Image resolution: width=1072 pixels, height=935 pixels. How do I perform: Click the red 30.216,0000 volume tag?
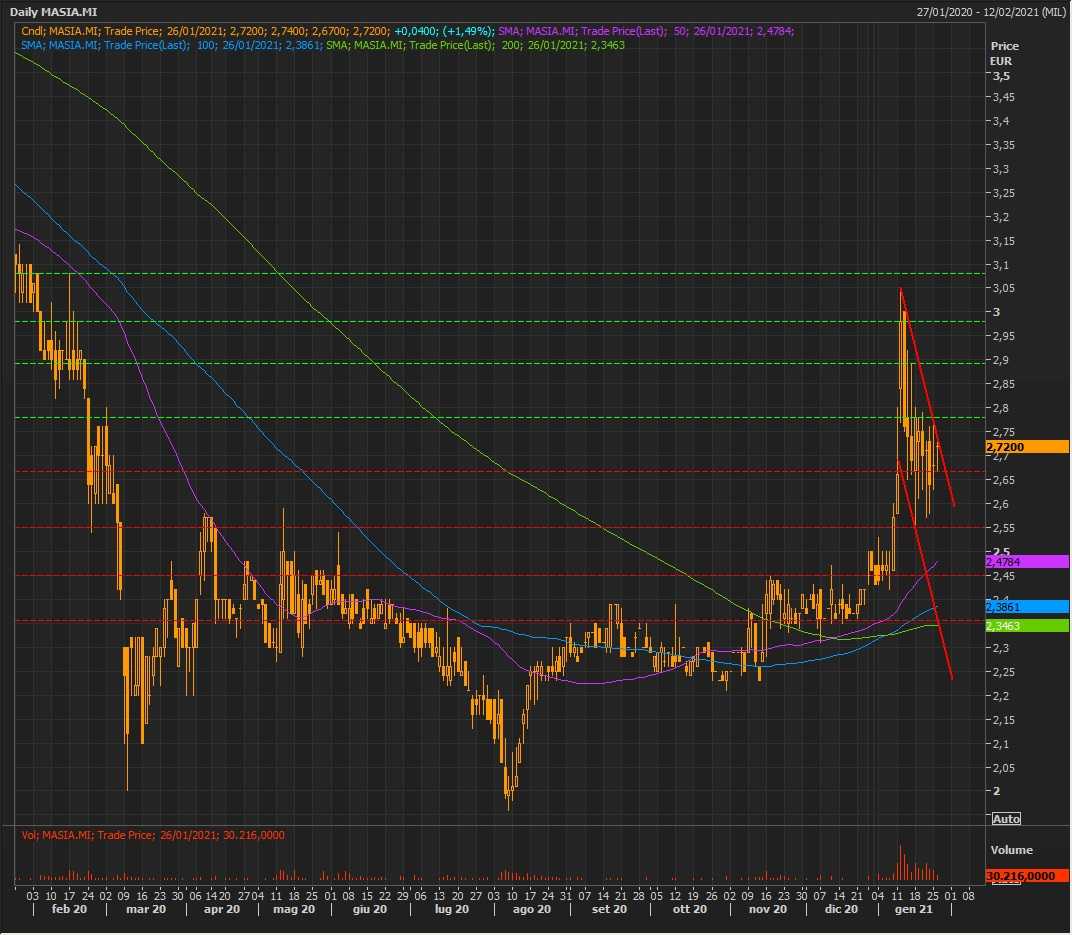[1026, 876]
